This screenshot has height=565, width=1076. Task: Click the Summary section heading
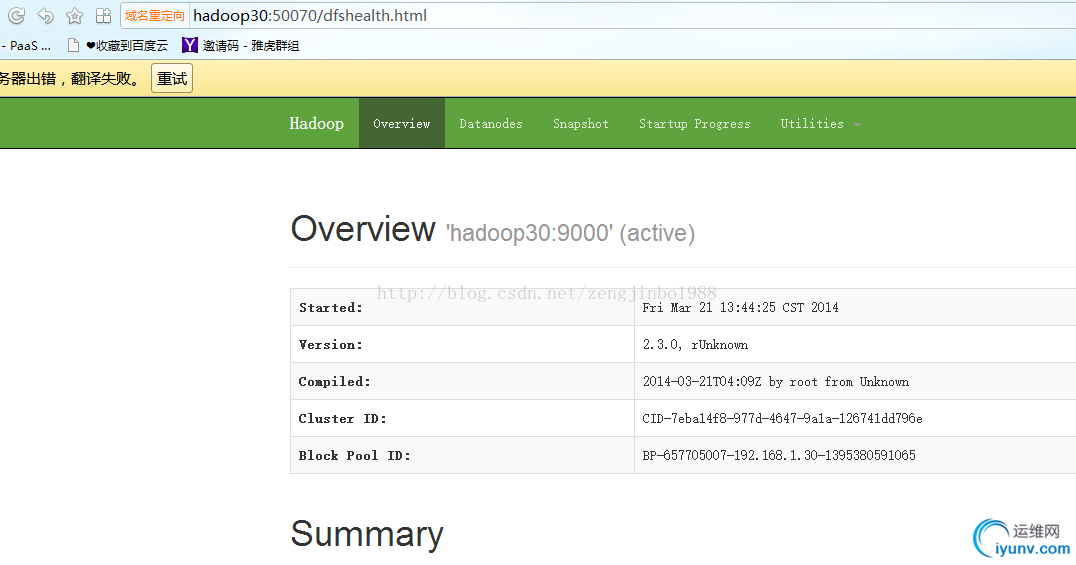click(x=367, y=534)
